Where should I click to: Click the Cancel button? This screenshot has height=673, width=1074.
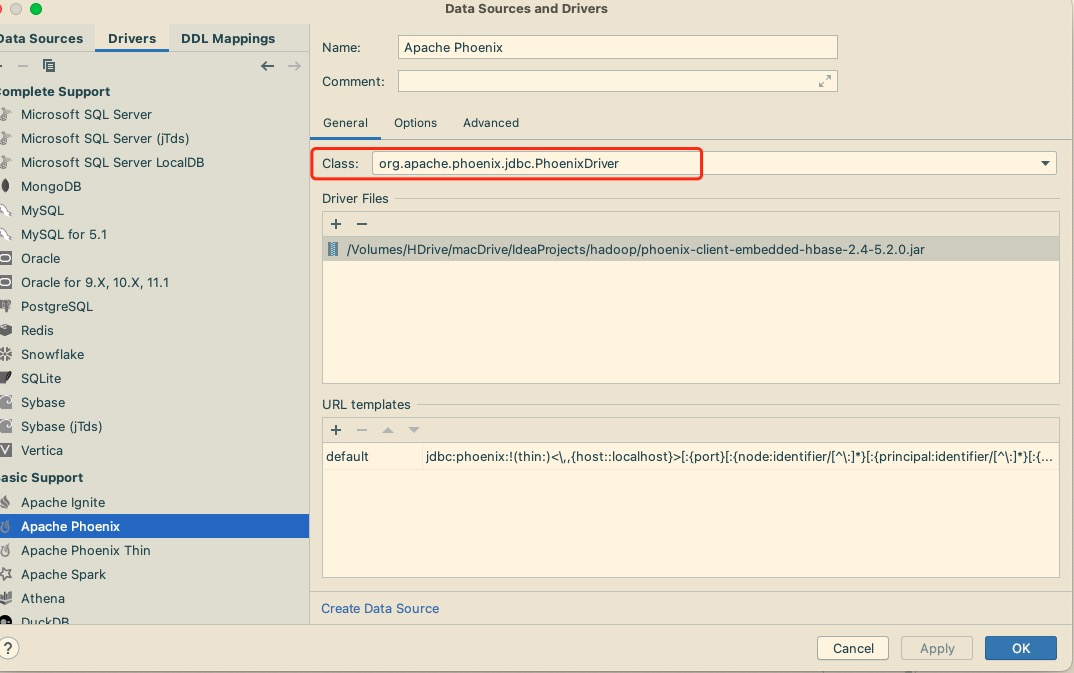click(853, 648)
